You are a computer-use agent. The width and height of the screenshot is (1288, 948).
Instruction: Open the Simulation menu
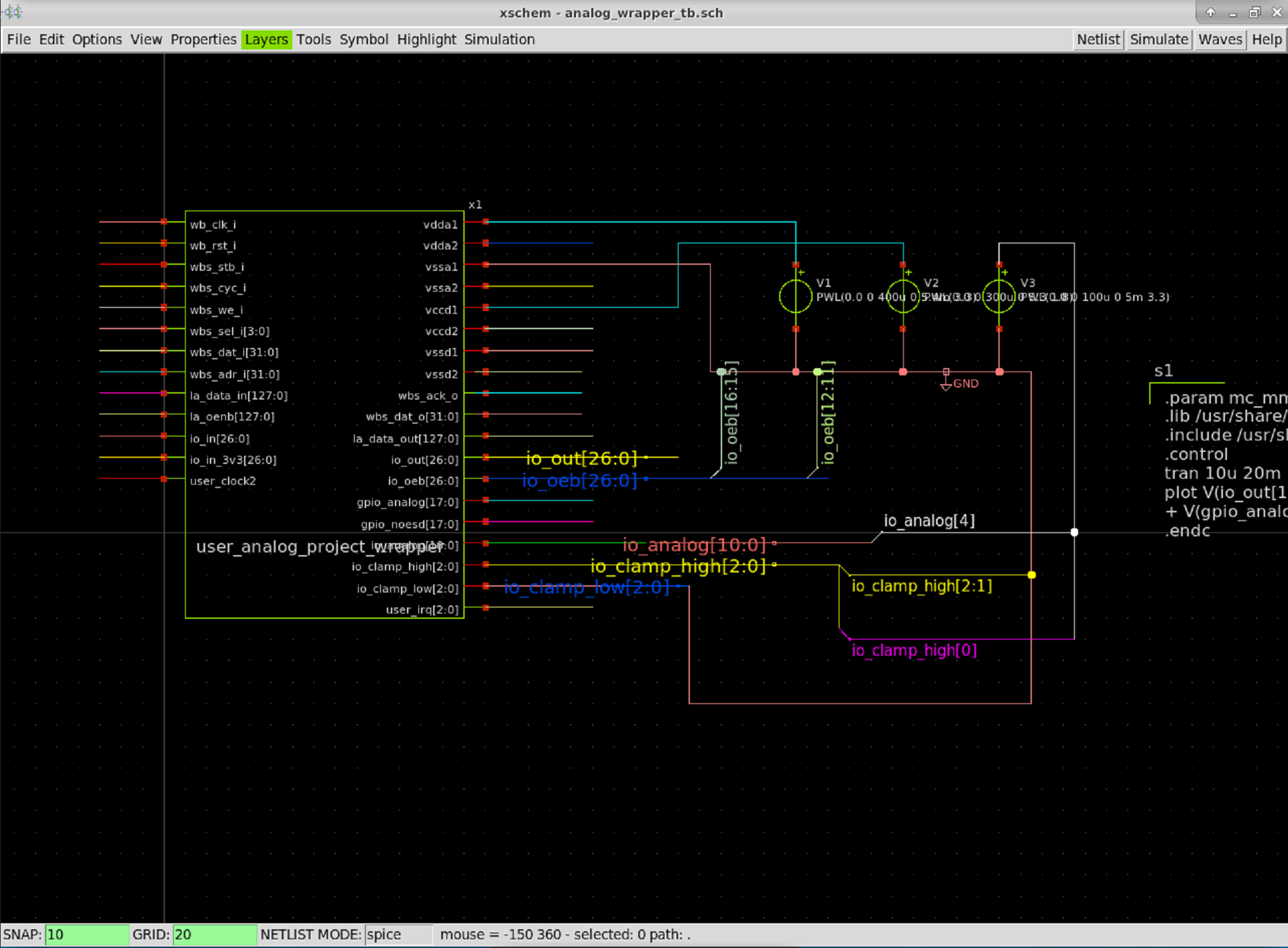click(x=499, y=40)
